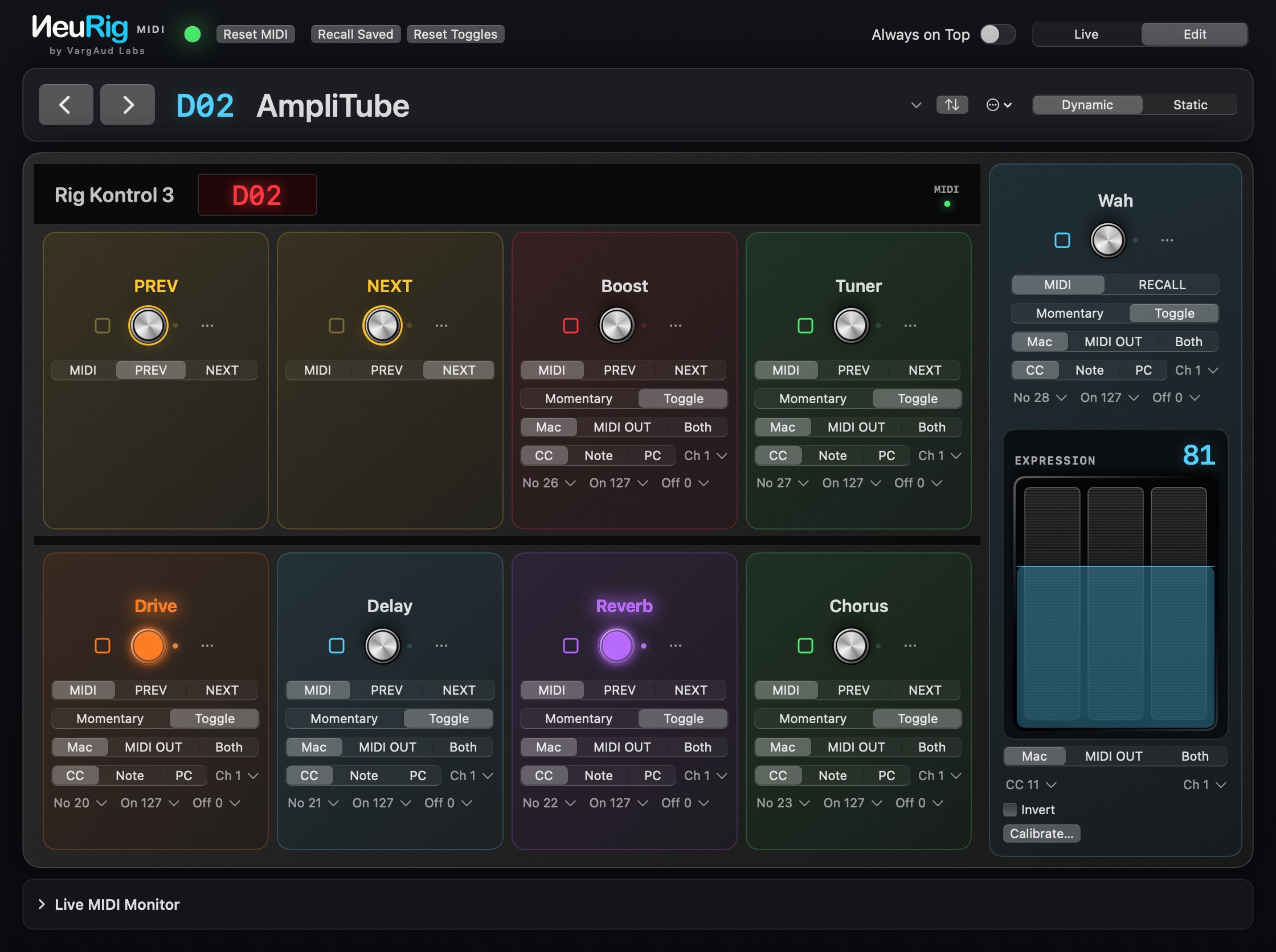Open the CC 11 expression dropdown
1276x952 pixels.
[1031, 785]
